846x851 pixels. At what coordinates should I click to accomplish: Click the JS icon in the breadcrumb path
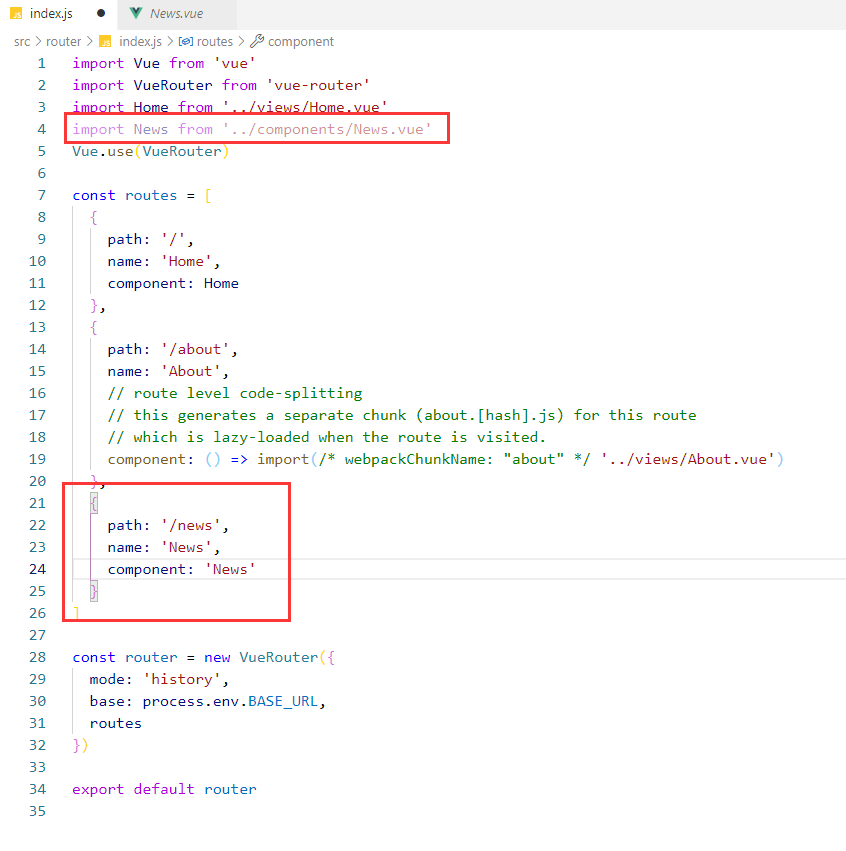click(105, 41)
